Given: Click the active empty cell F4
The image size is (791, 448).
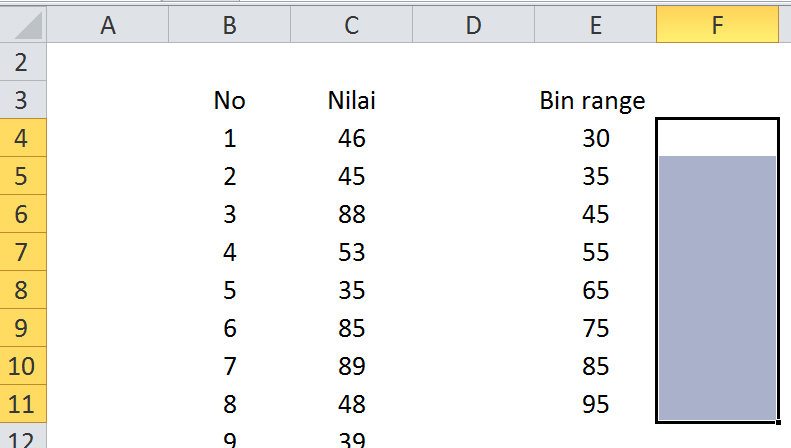Looking at the screenshot, I should (x=717, y=138).
